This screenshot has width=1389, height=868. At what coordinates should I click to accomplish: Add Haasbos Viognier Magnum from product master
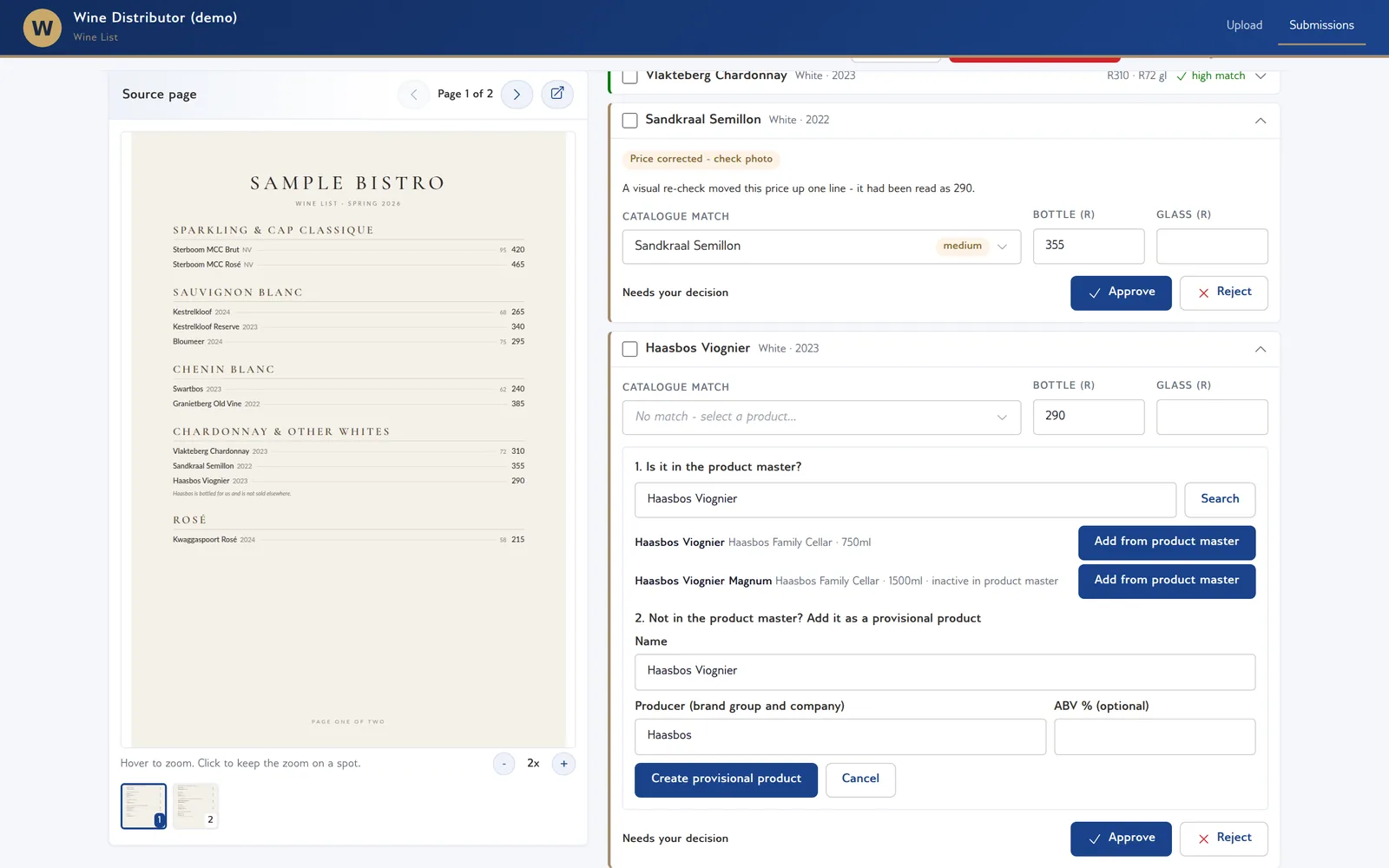[1167, 581]
